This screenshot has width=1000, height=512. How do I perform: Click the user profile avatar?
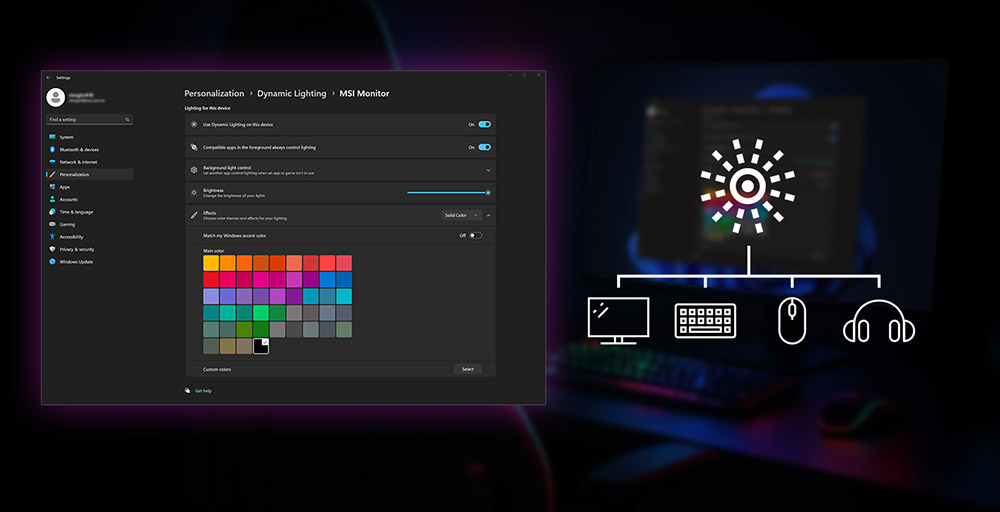pos(55,97)
